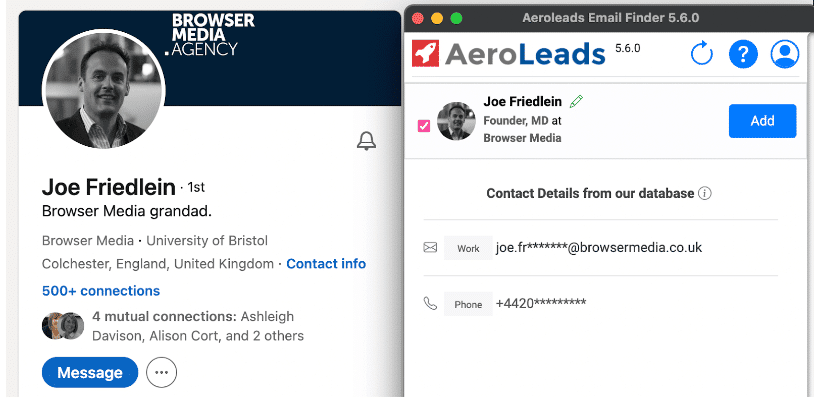
Task: Click the Add button in AeroLeads
Action: pos(762,121)
